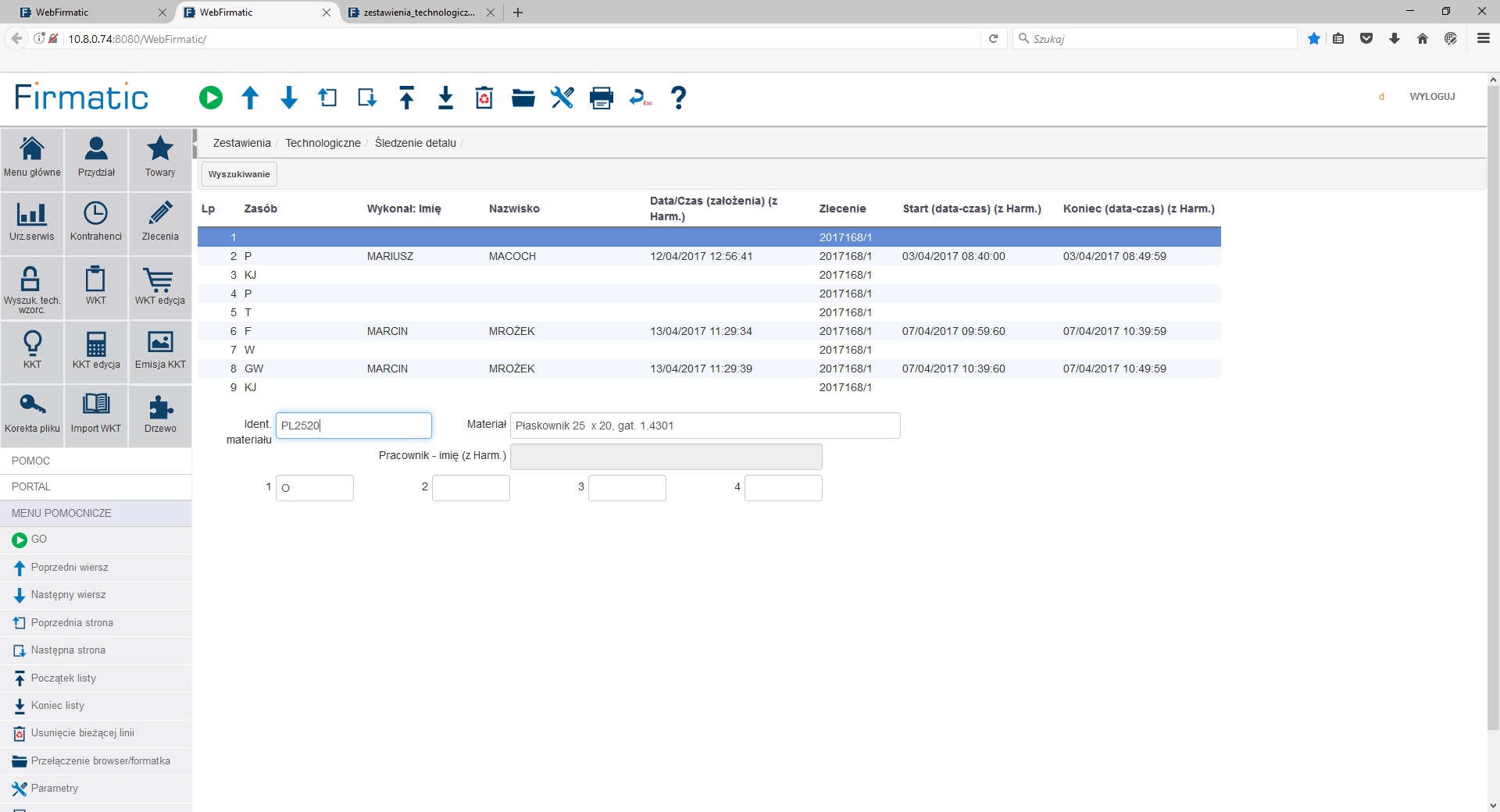Open the PORTAL menu section

[31, 486]
